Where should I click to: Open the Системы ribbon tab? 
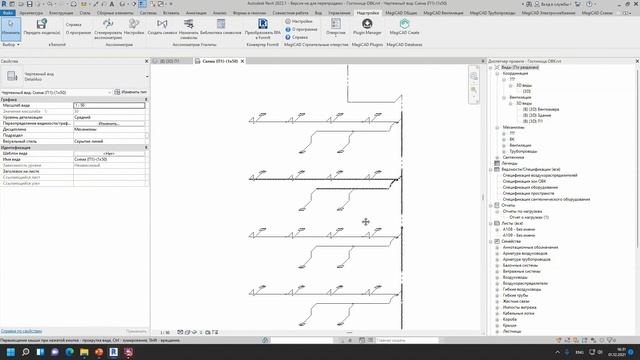[x=148, y=13]
